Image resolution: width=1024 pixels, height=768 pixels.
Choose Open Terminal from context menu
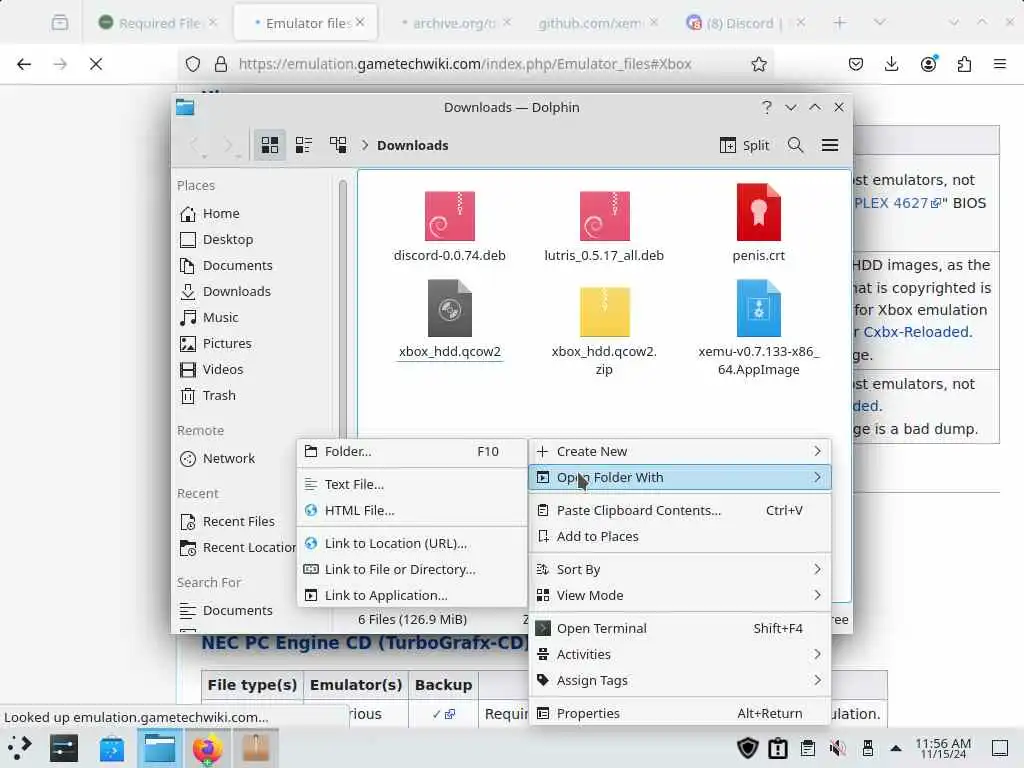pos(679,628)
